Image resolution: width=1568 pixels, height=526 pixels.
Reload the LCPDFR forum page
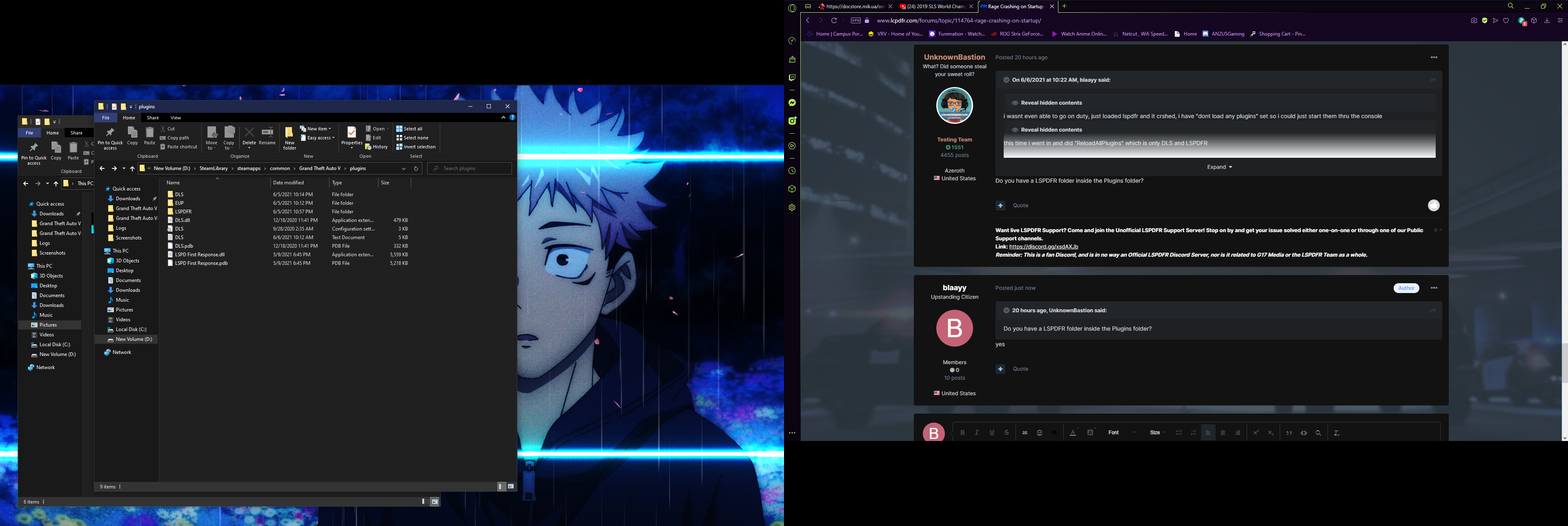coord(834,21)
